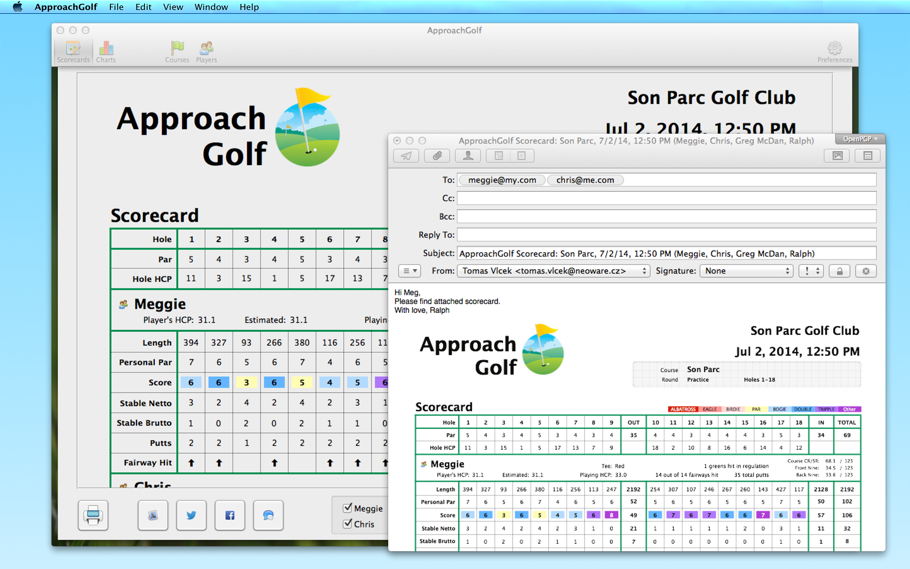Click the 'TOTAL' column header in email scorecard
Image resolution: width=910 pixels, height=569 pixels.
[846, 423]
